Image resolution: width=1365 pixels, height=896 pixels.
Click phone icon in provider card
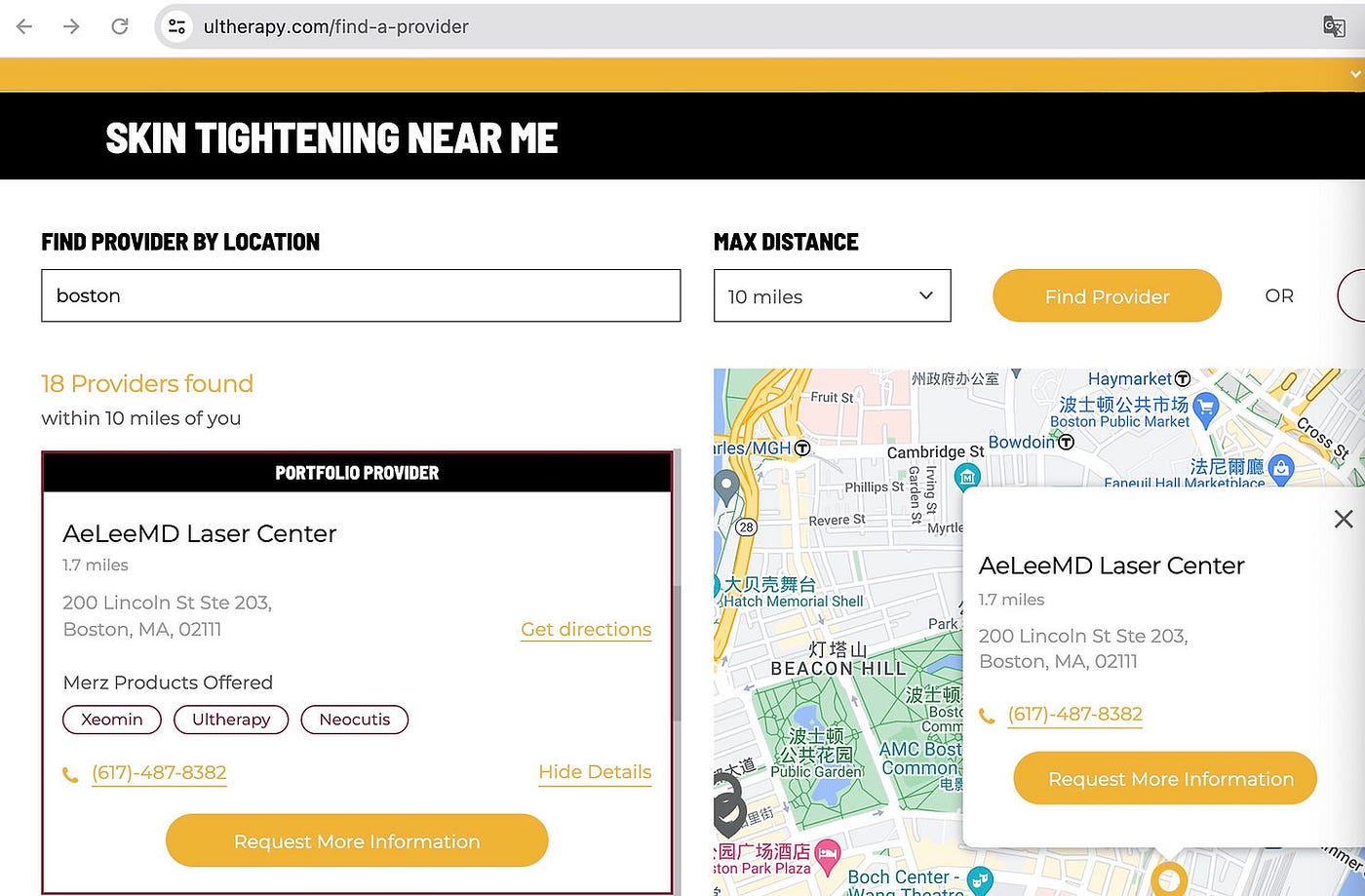click(x=70, y=775)
